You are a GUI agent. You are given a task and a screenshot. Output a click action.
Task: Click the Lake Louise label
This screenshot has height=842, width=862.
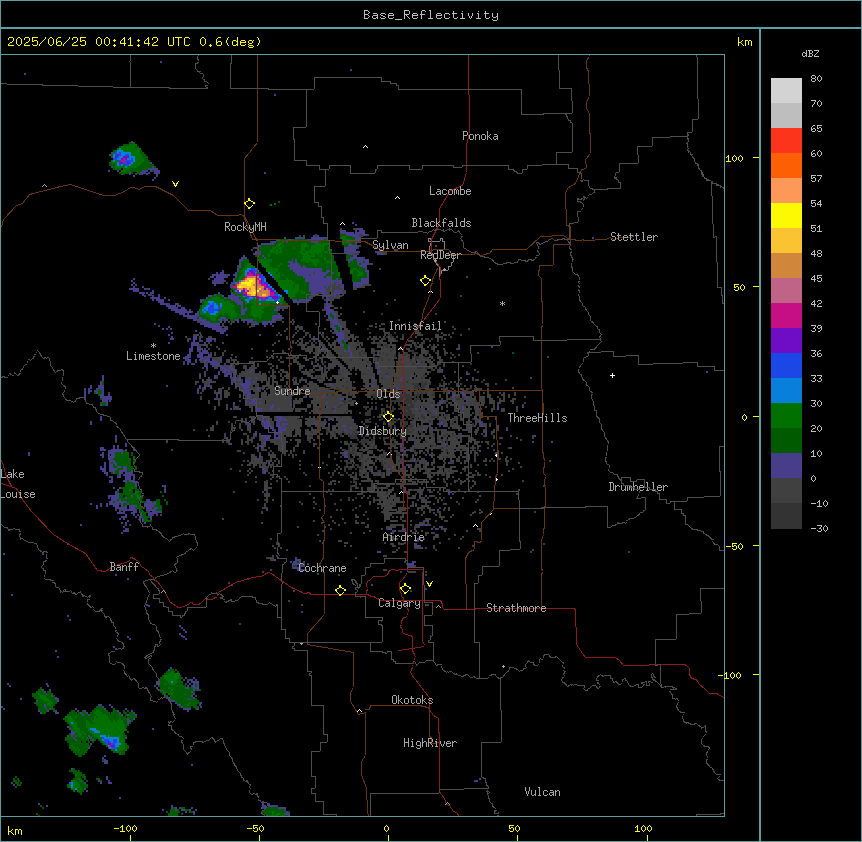pyautogui.click(x=18, y=484)
